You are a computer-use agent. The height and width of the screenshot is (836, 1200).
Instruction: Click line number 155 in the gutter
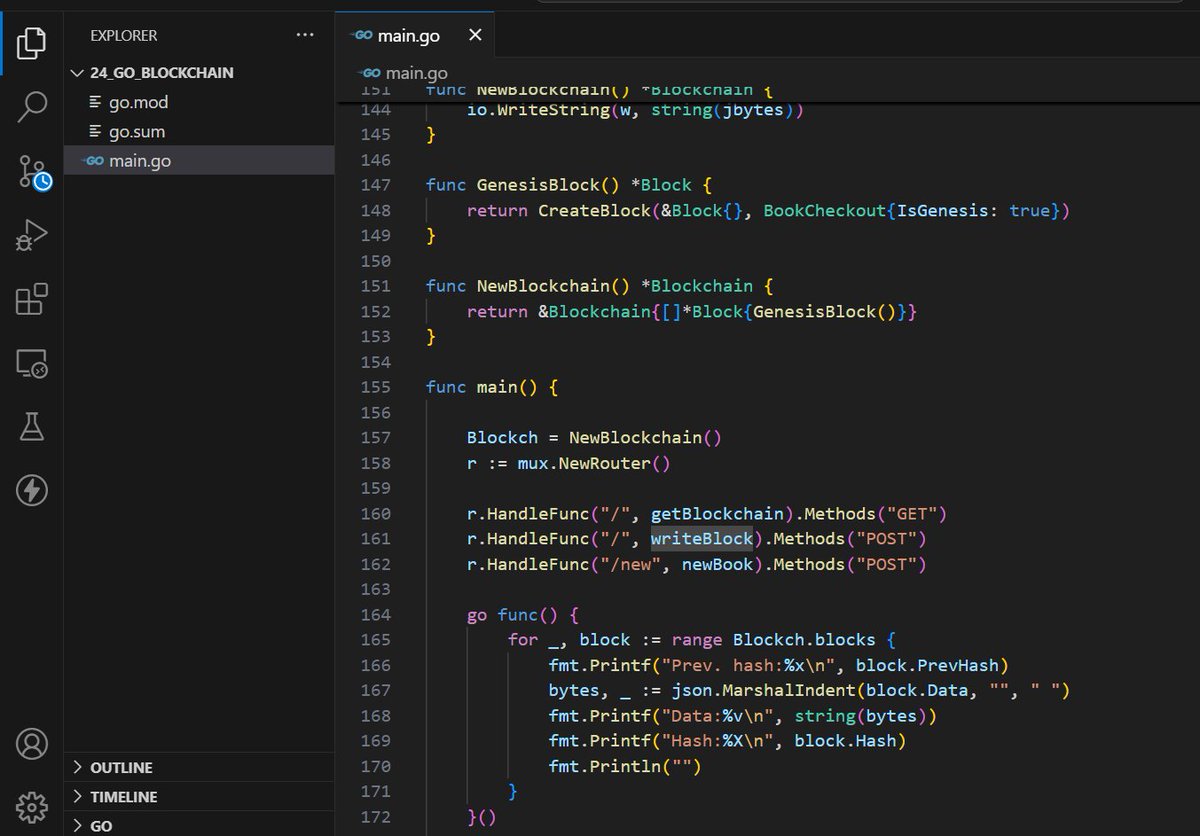375,387
